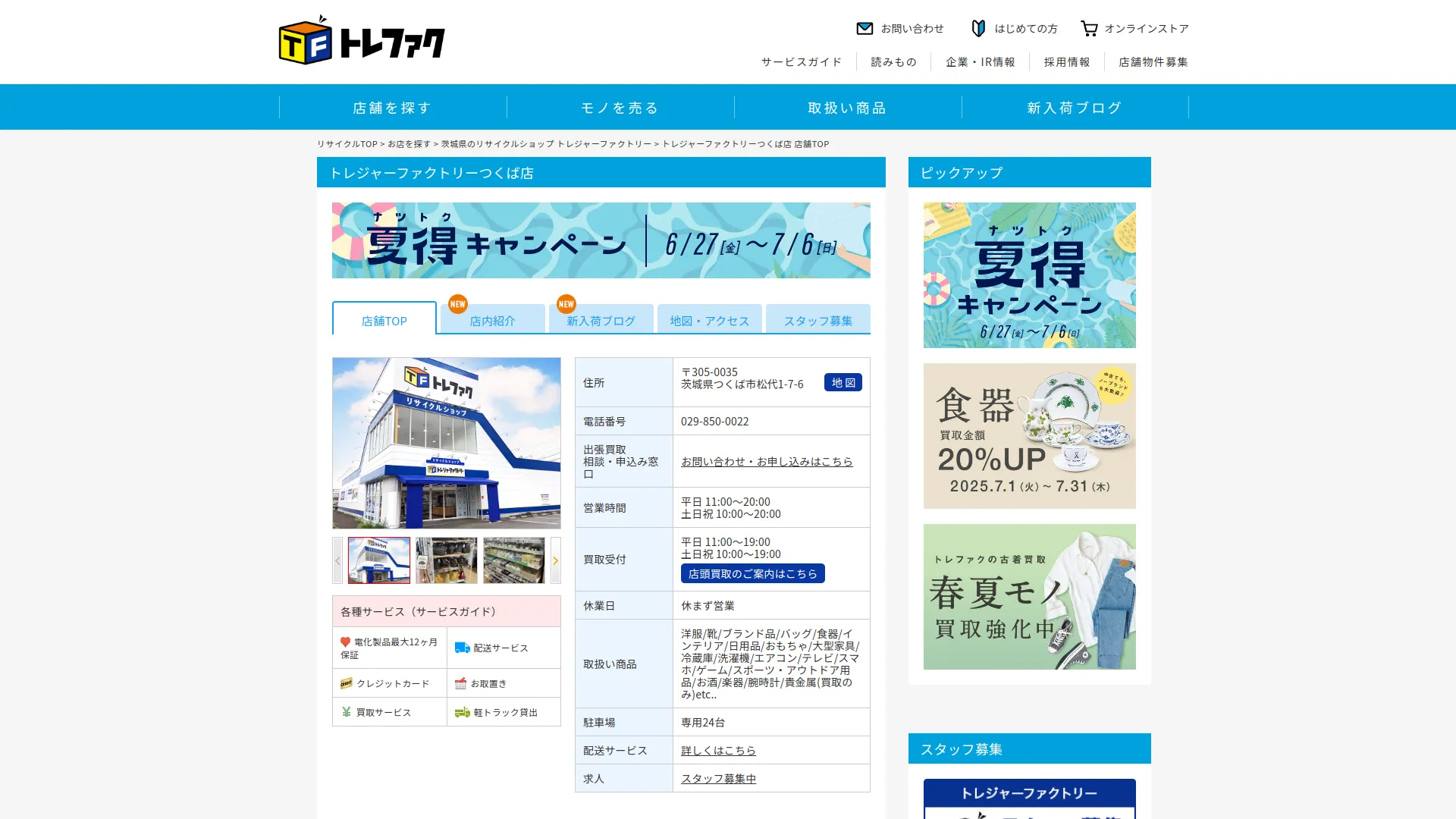Open モノを売る in main navigation
Image resolution: width=1456 pixels, height=819 pixels.
620,107
